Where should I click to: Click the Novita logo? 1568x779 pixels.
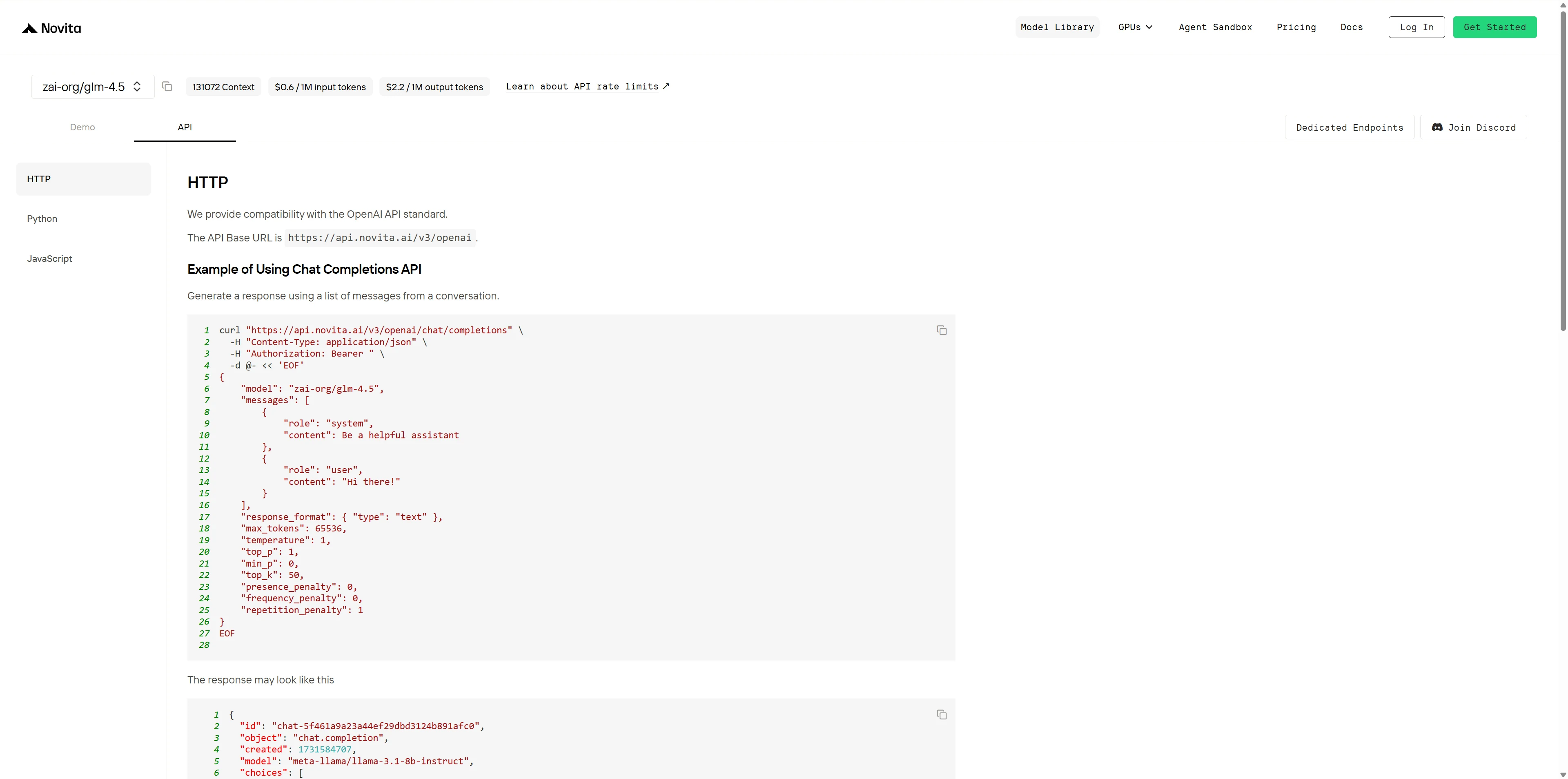click(52, 28)
